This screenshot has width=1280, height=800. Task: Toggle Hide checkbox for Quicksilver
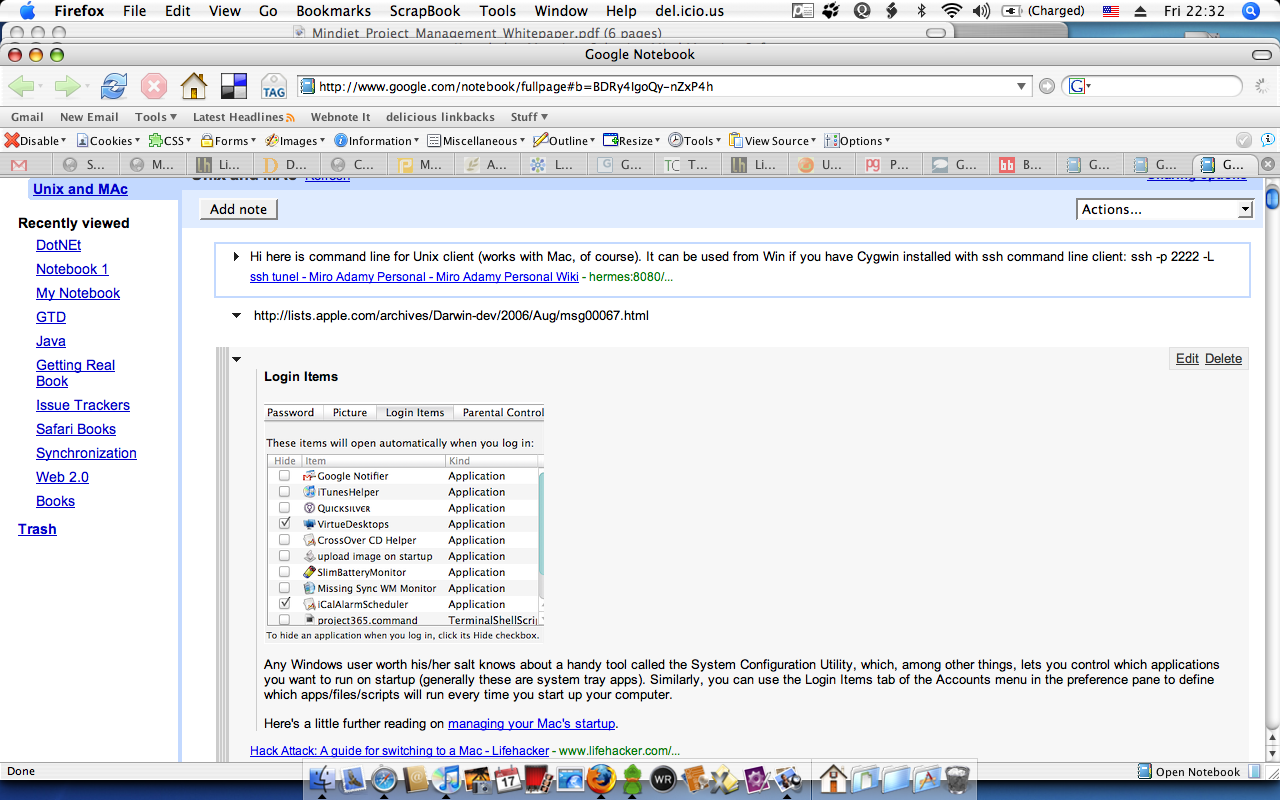click(285, 508)
